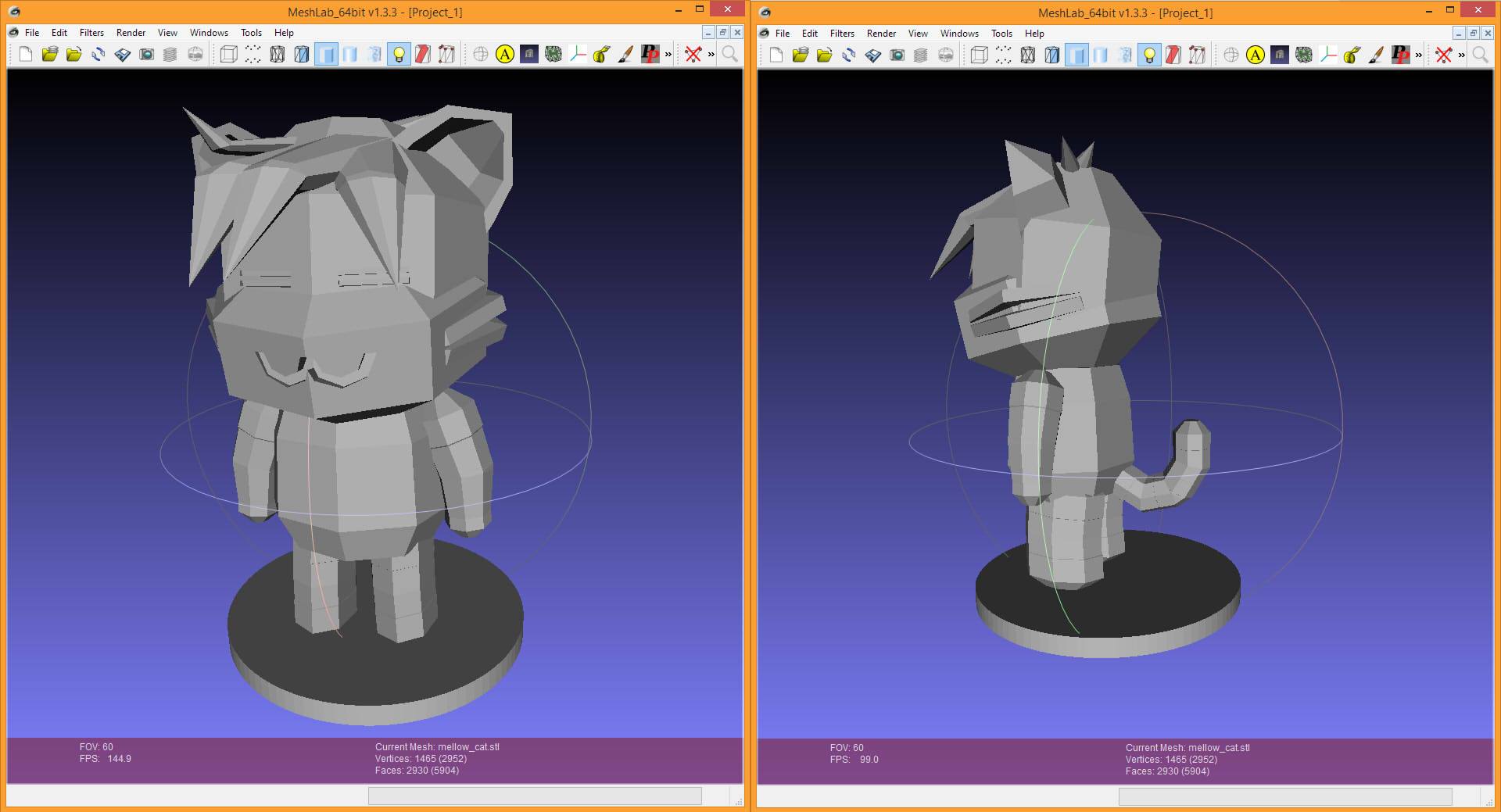Click New Project icon in left window

pos(26,54)
